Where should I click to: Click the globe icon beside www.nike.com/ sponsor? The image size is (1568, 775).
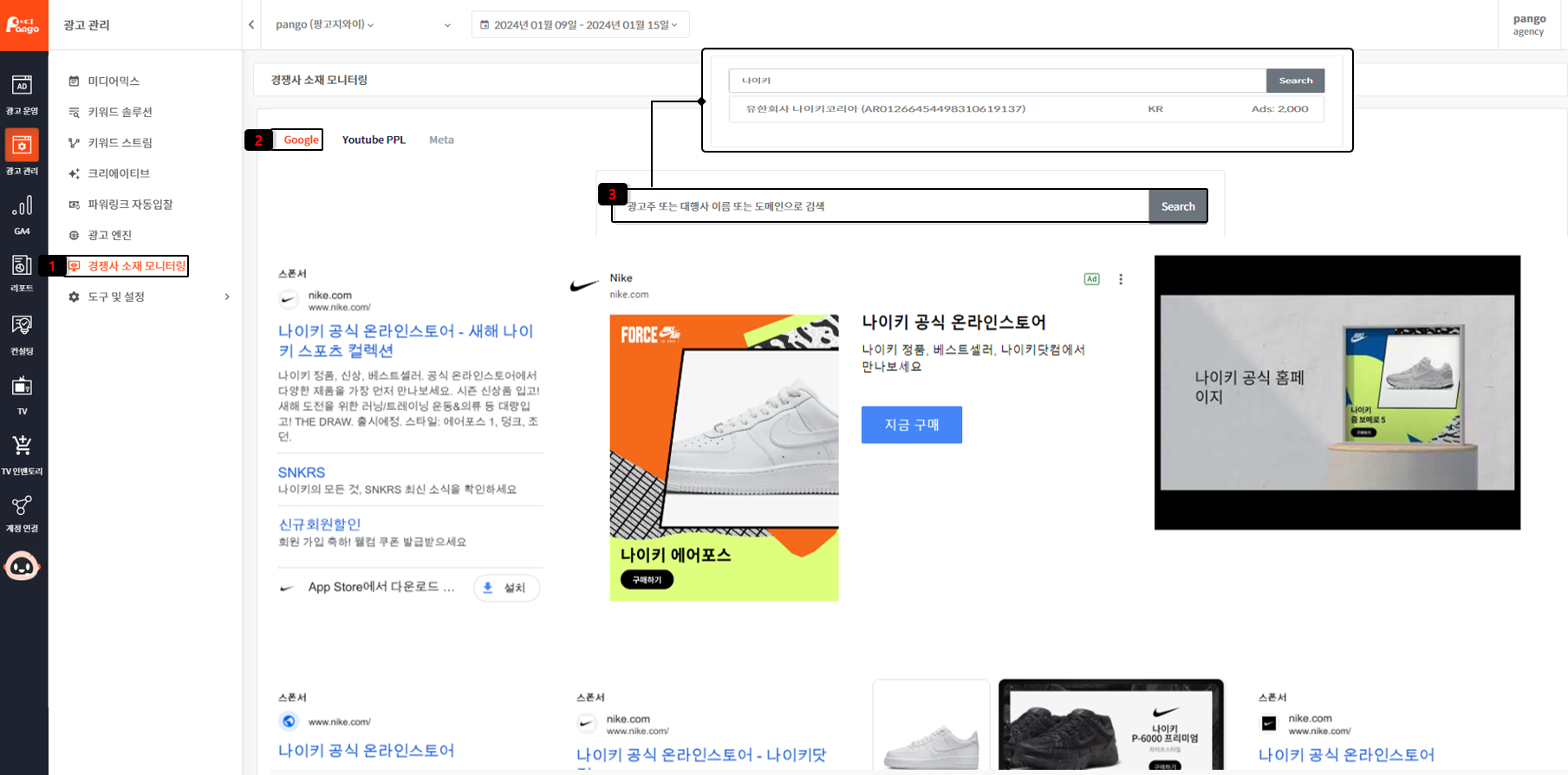[x=289, y=721]
